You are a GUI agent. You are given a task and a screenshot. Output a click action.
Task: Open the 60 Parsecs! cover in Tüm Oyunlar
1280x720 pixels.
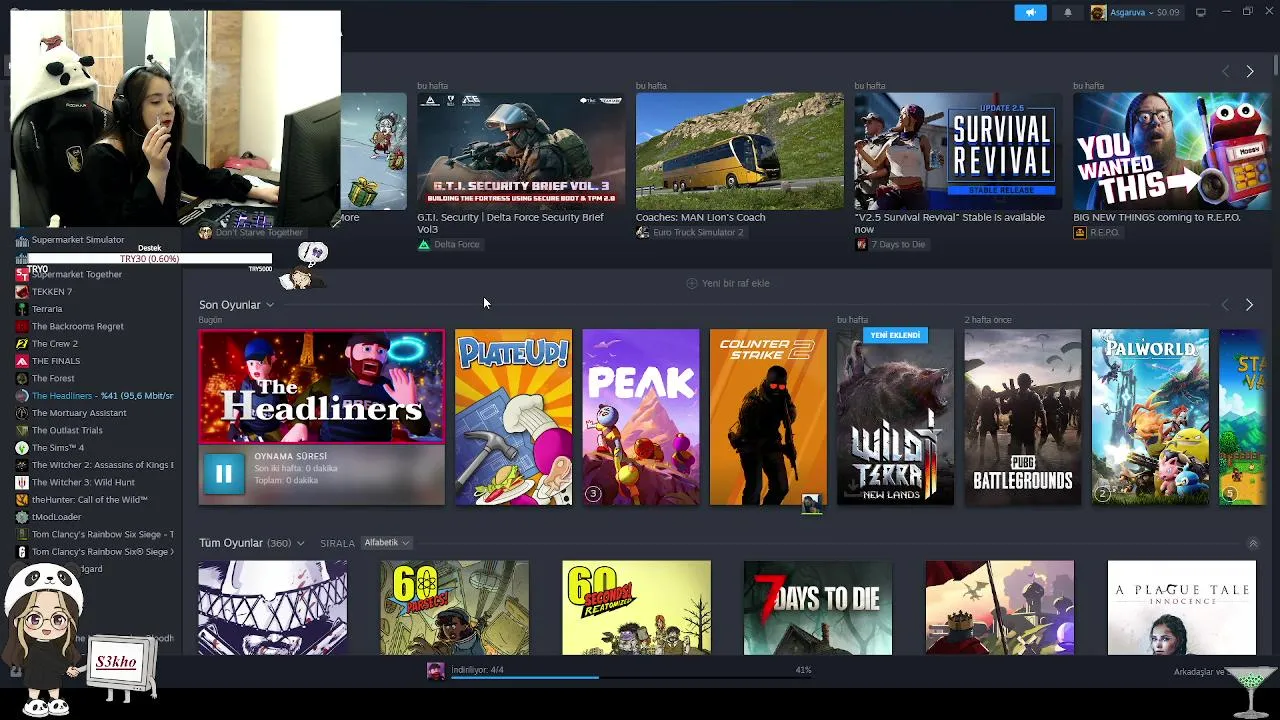click(454, 608)
